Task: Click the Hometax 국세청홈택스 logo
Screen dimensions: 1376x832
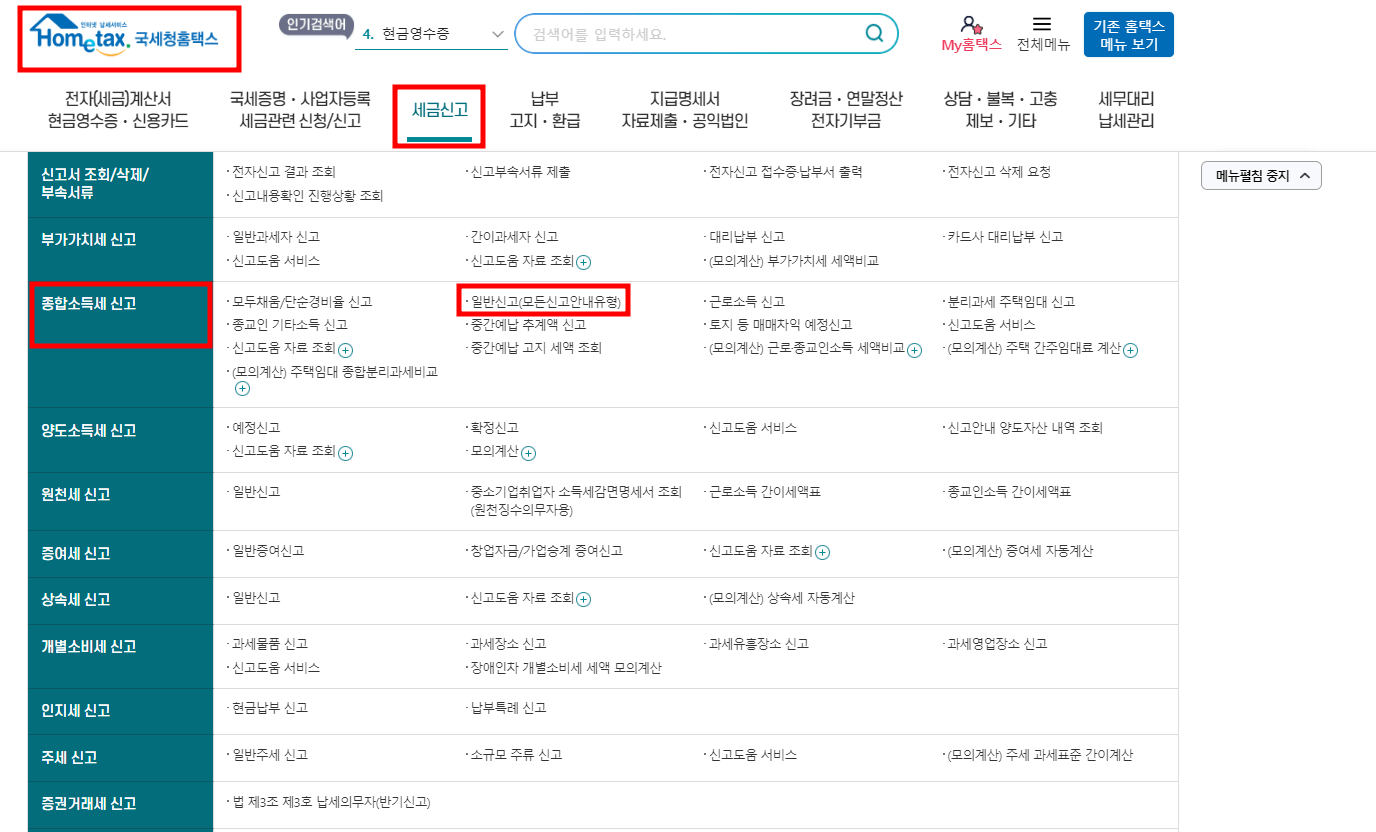Action: click(x=124, y=38)
